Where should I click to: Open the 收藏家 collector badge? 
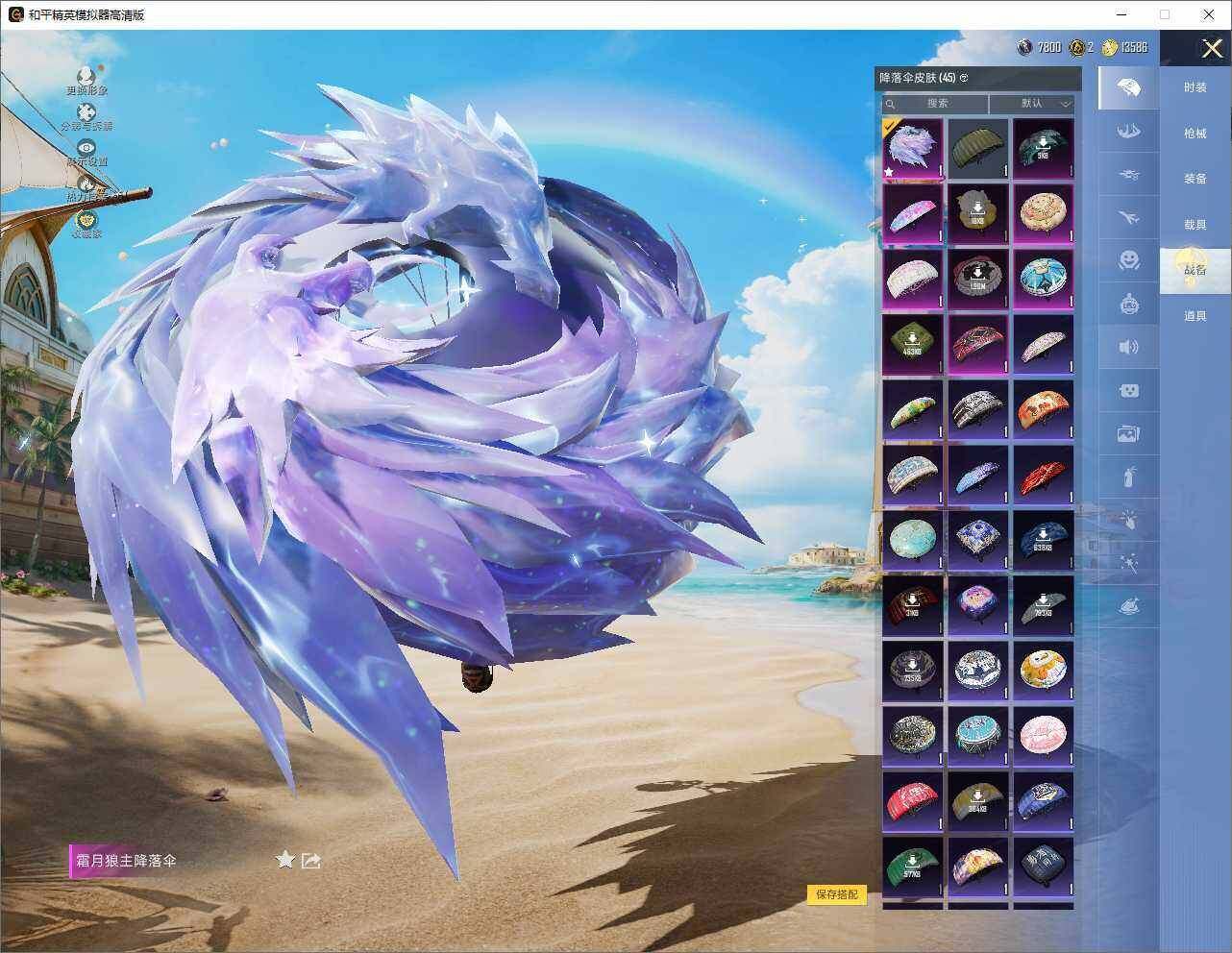pos(86,220)
